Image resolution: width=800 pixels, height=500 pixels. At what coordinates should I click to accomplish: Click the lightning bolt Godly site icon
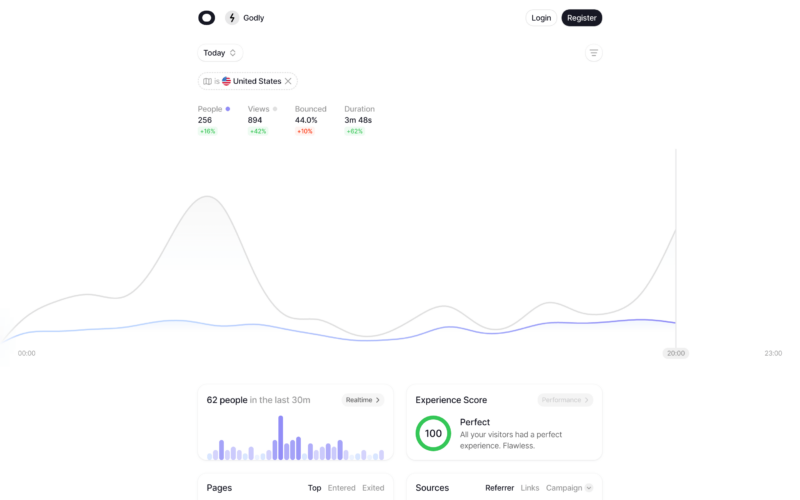tap(232, 18)
